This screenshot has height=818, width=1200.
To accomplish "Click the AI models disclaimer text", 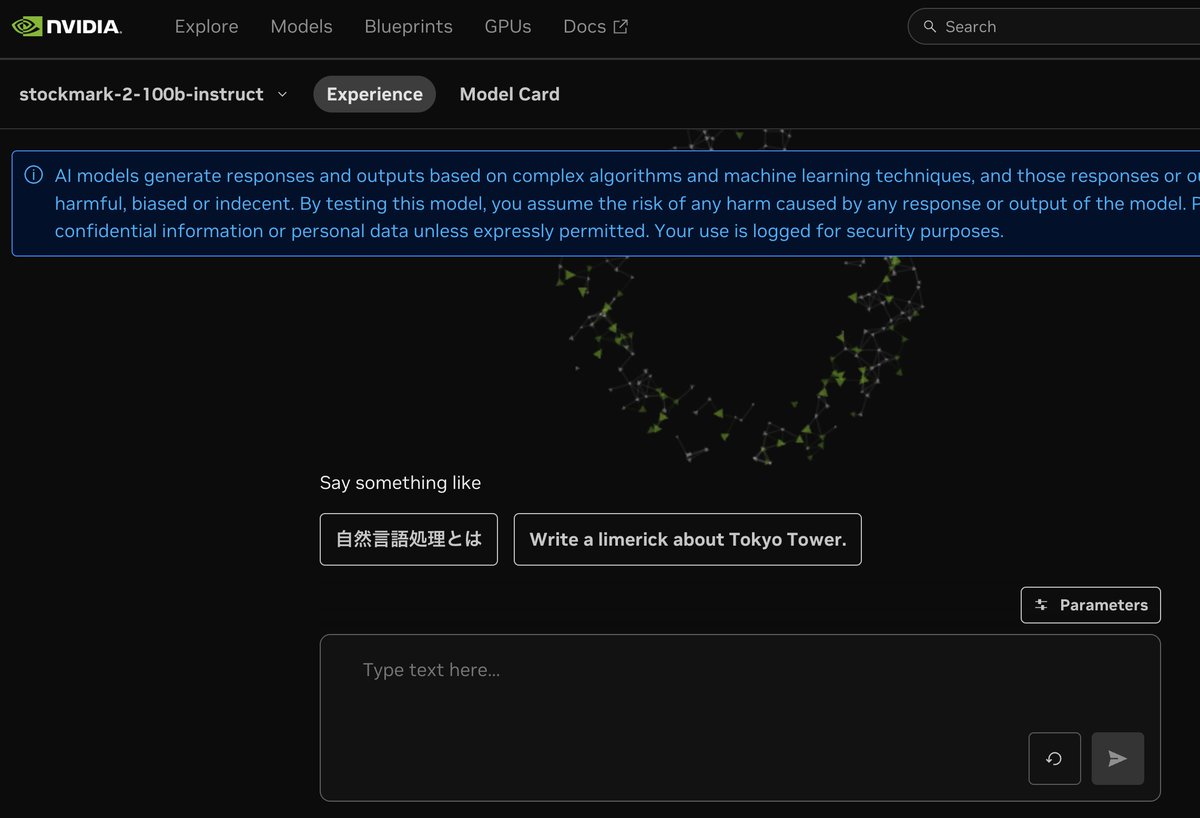I will pyautogui.click(x=627, y=203).
